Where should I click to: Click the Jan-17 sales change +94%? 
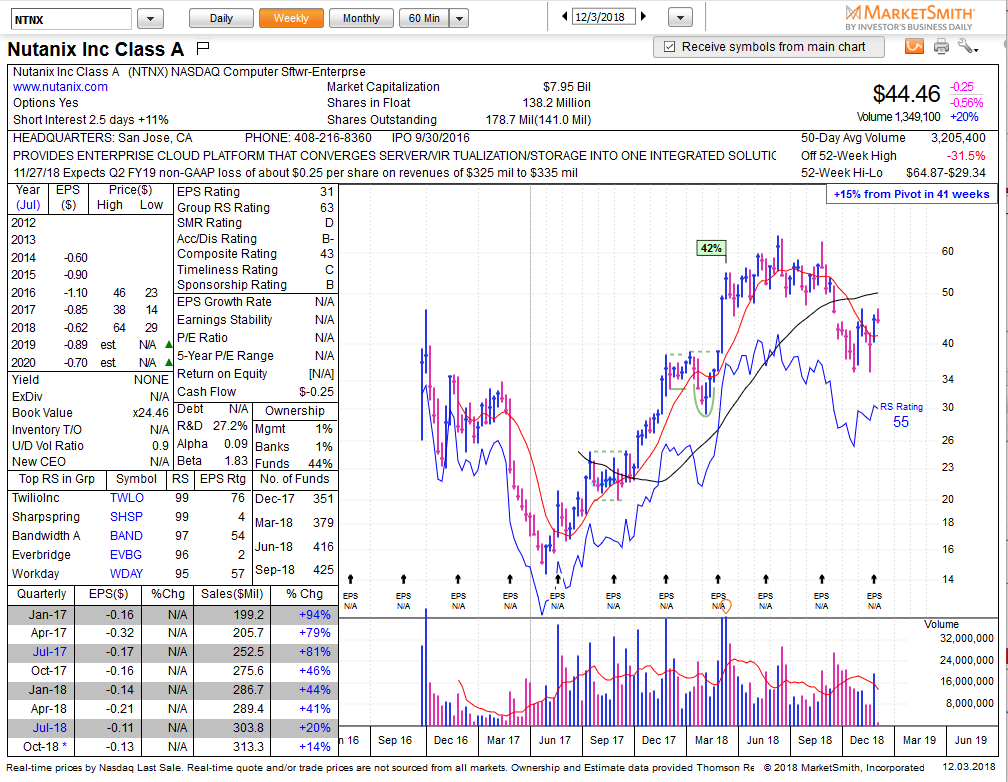click(x=315, y=615)
